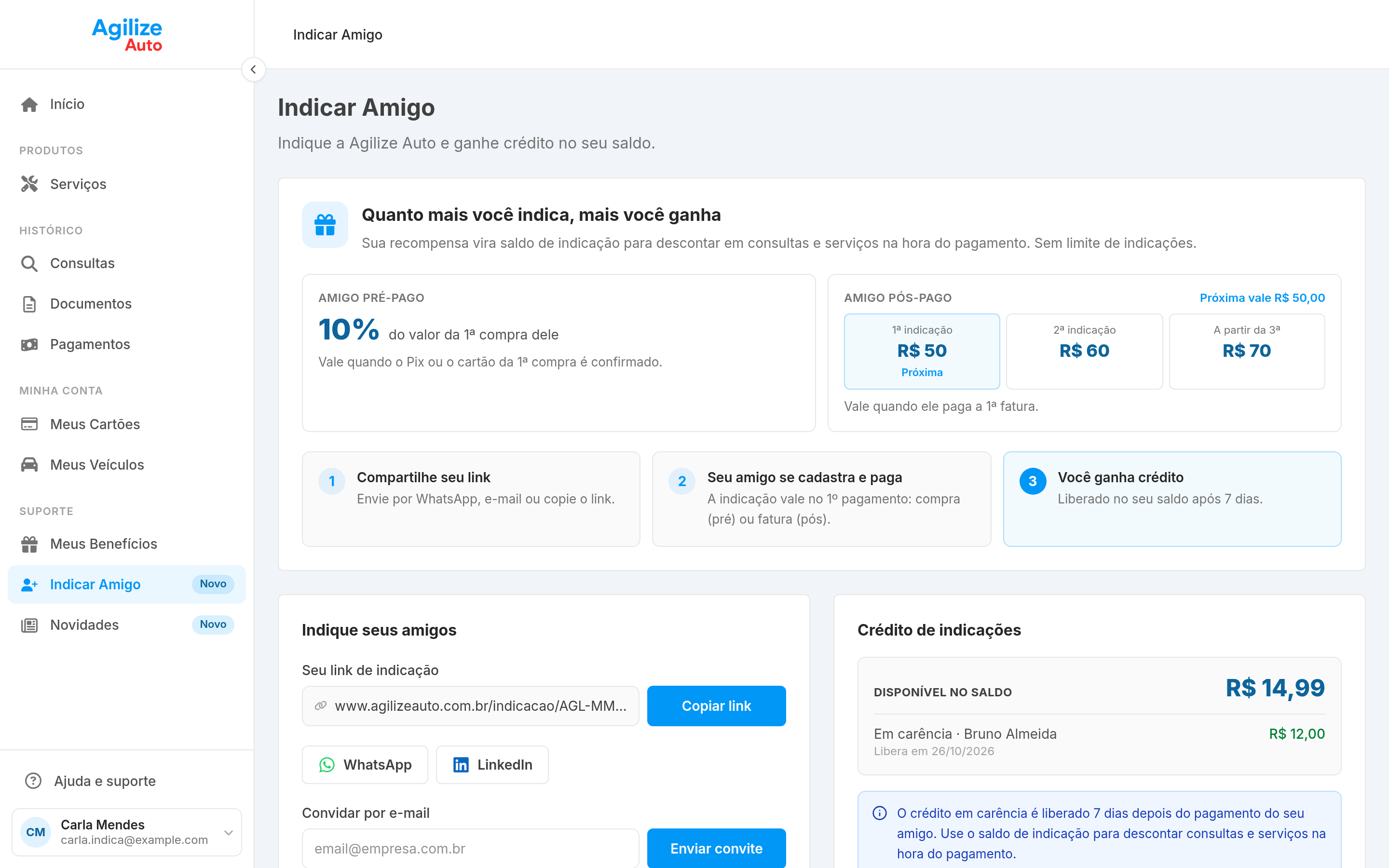
Task: Go to the Documentos menu item
Action: click(127, 304)
